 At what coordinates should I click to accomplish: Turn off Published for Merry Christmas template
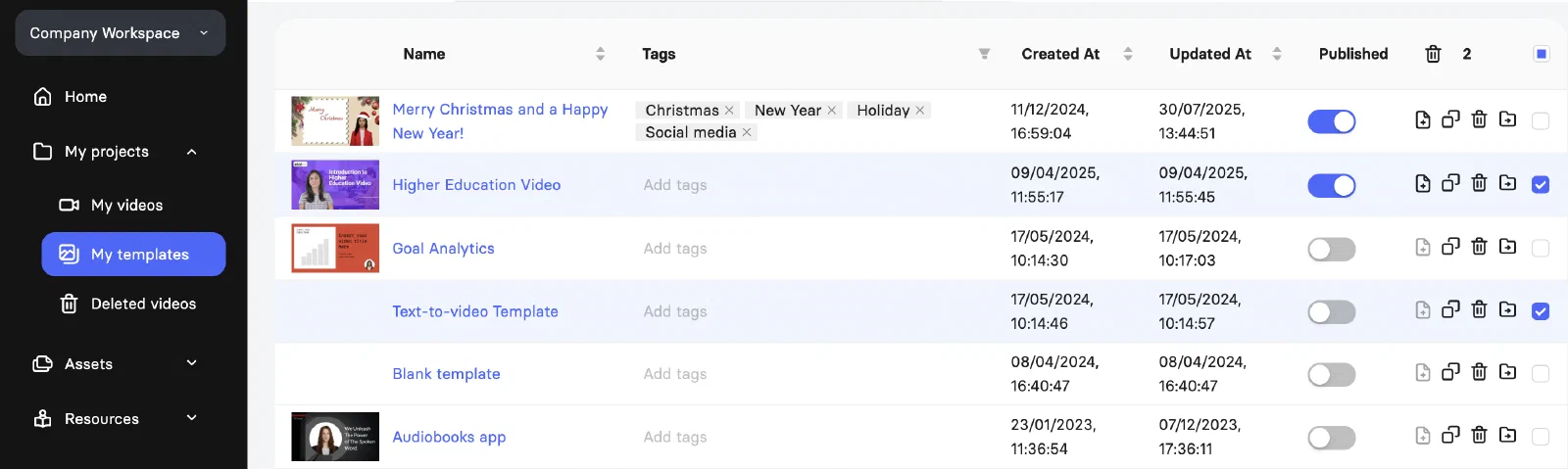coord(1331,121)
